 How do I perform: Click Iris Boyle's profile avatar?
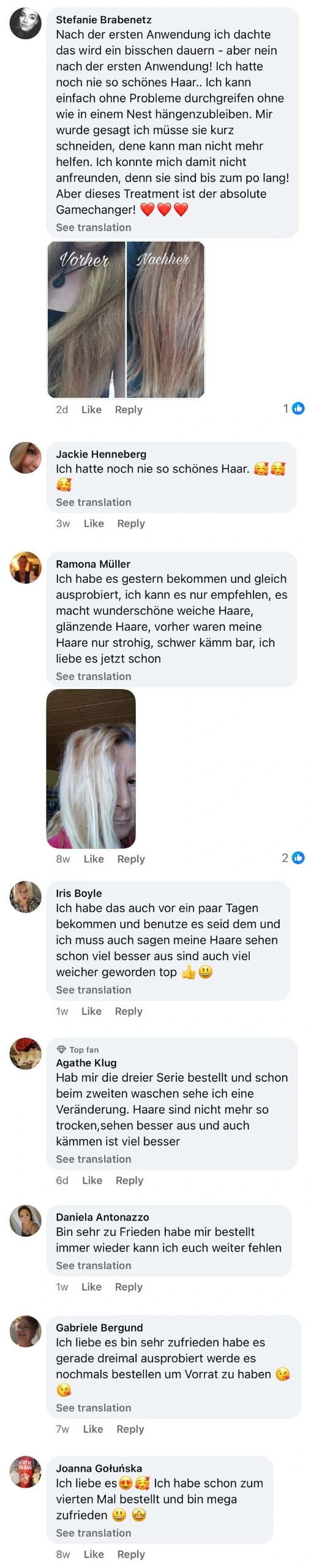pyautogui.click(x=26, y=896)
